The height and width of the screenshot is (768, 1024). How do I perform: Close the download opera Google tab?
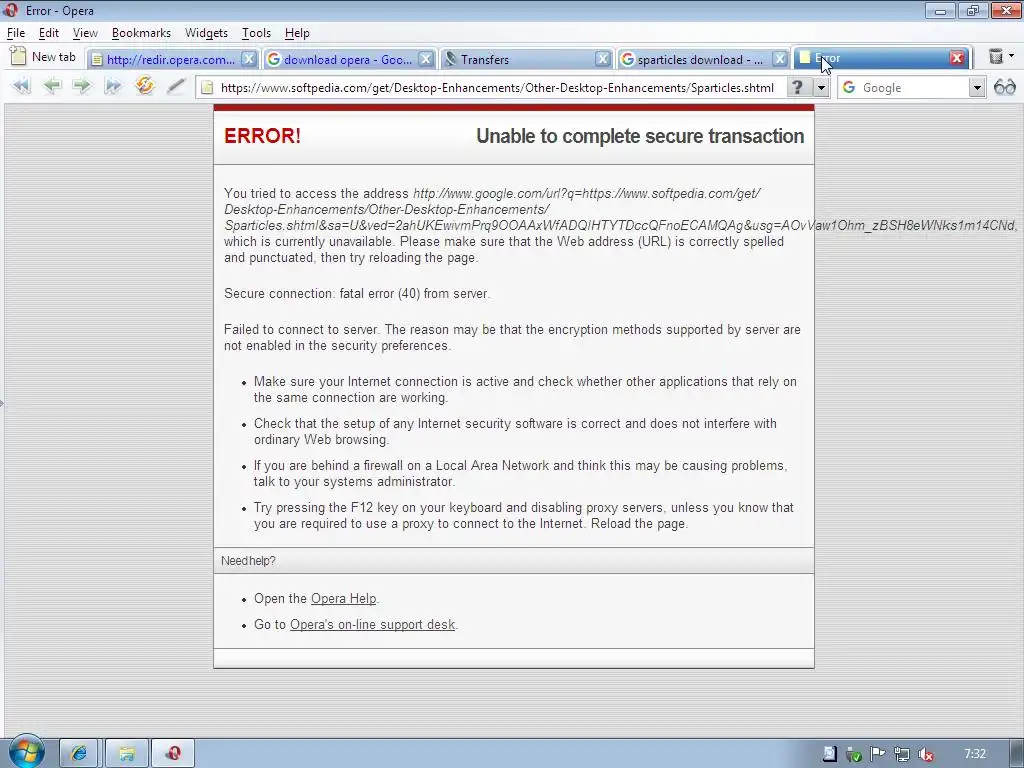pyautogui.click(x=426, y=59)
